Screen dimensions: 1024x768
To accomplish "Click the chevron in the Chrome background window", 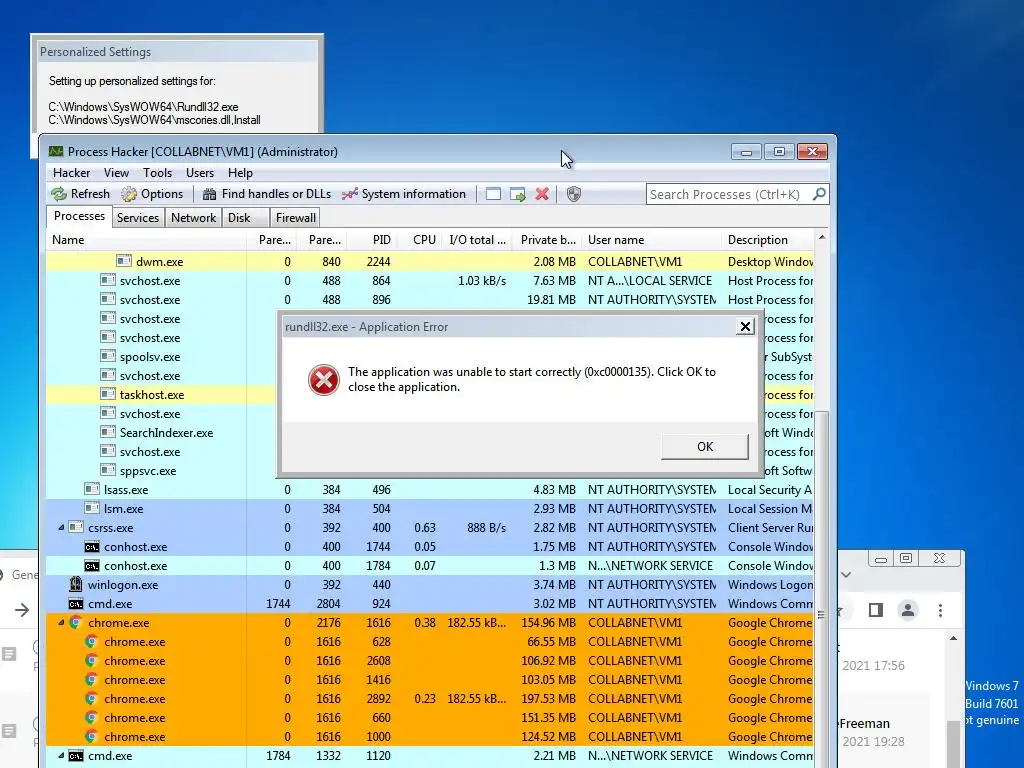I will [846, 575].
